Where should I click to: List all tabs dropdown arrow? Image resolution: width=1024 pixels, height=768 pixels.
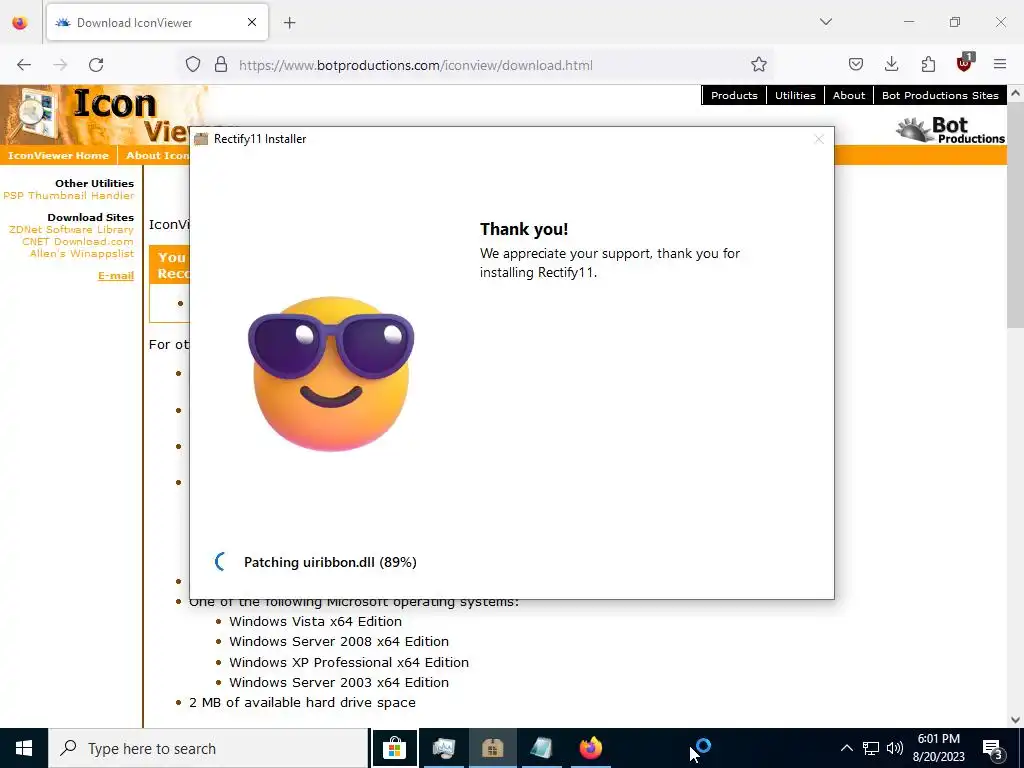point(826,22)
